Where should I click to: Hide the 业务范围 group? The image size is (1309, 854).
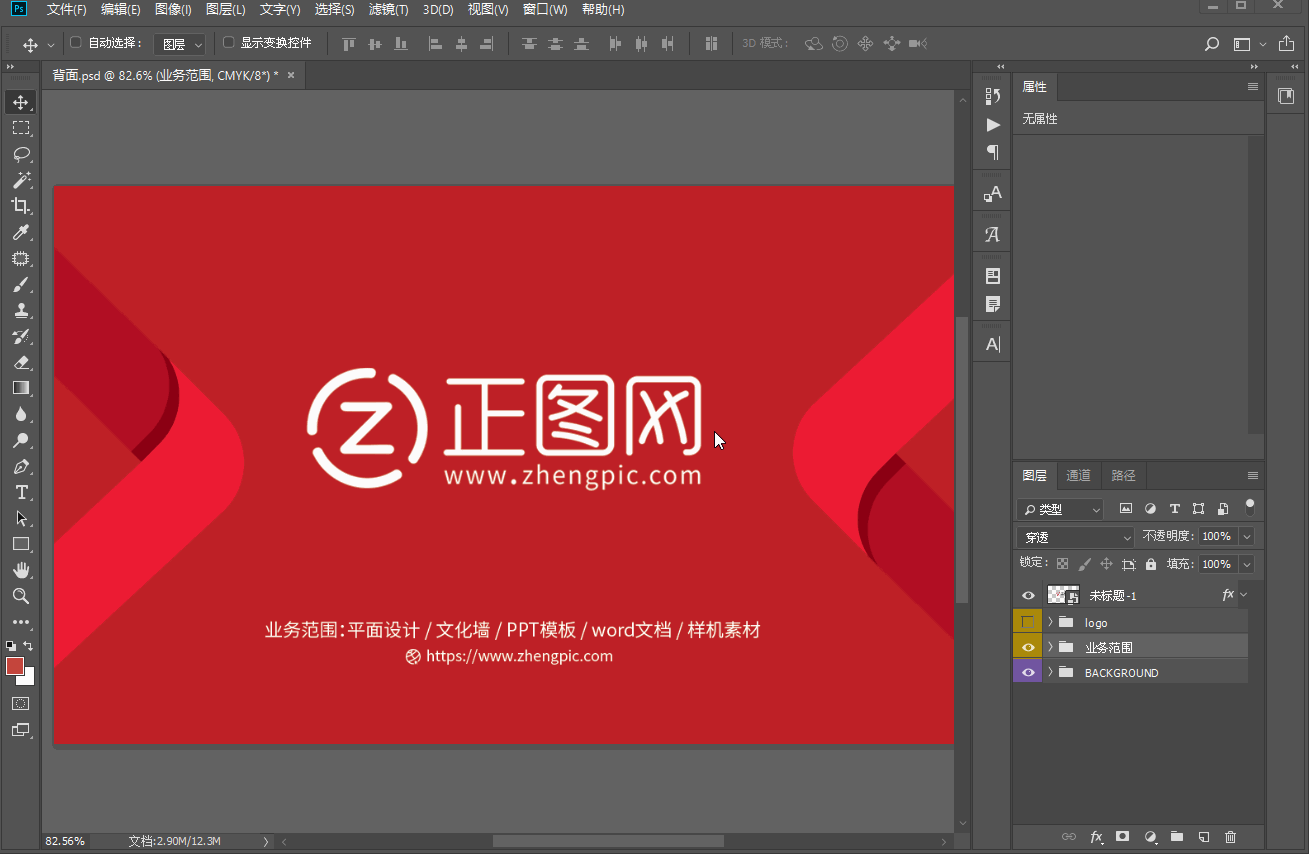point(1028,647)
